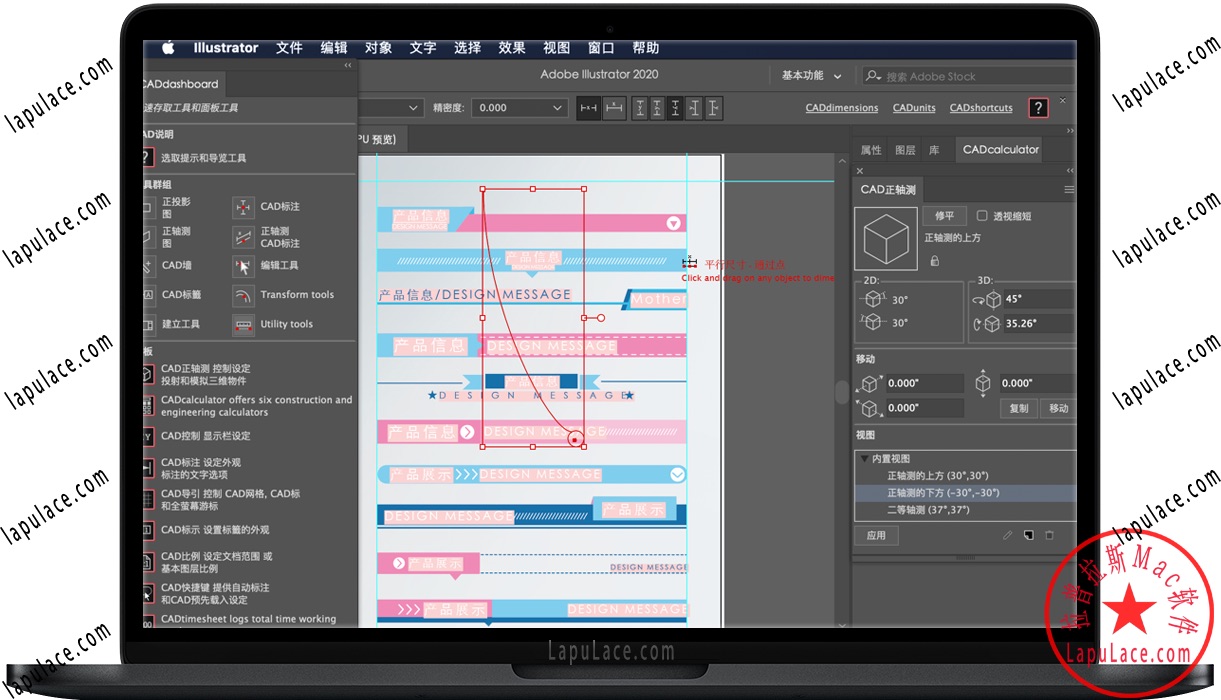Screen dimensions: 1221x700
Task: Click the CAD标签 tool icon
Action: [x=146, y=295]
